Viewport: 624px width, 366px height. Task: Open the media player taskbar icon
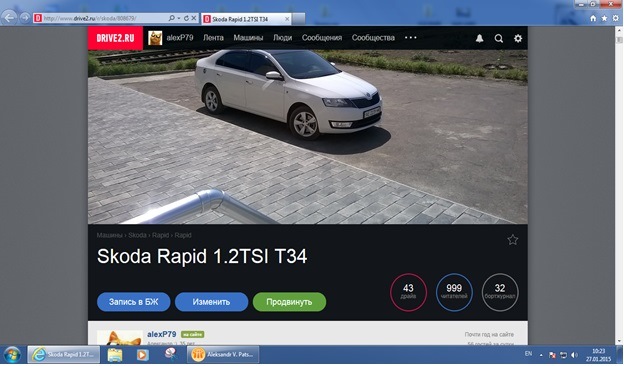(142, 354)
